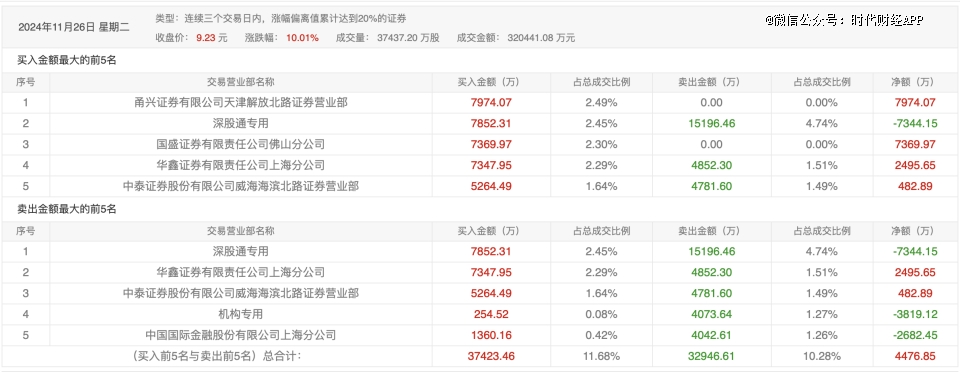Screen dimensions: 960x372
Task: Click the 净额（万）header in the top table
Action: click(x=912, y=82)
